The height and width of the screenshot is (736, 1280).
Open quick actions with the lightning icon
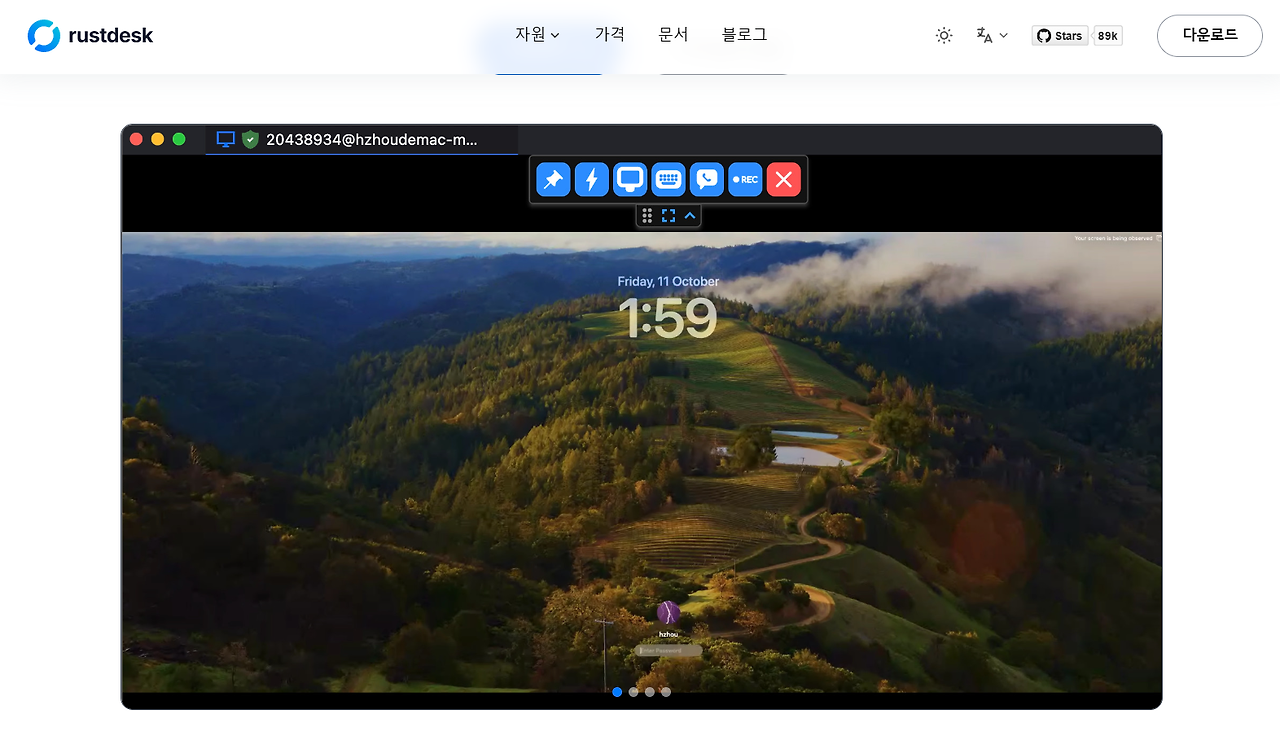coord(592,179)
